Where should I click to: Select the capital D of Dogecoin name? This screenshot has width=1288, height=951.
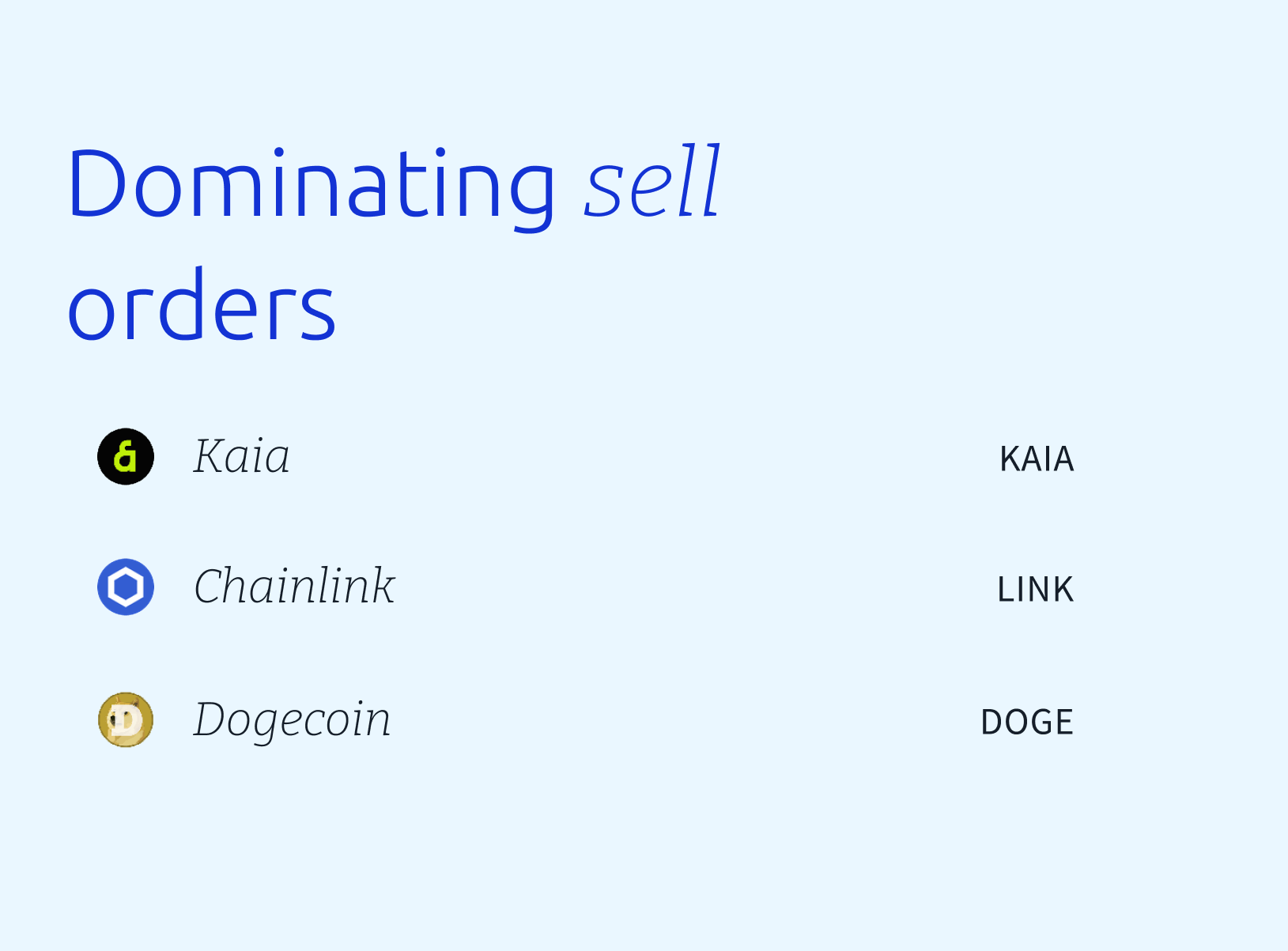tap(214, 719)
